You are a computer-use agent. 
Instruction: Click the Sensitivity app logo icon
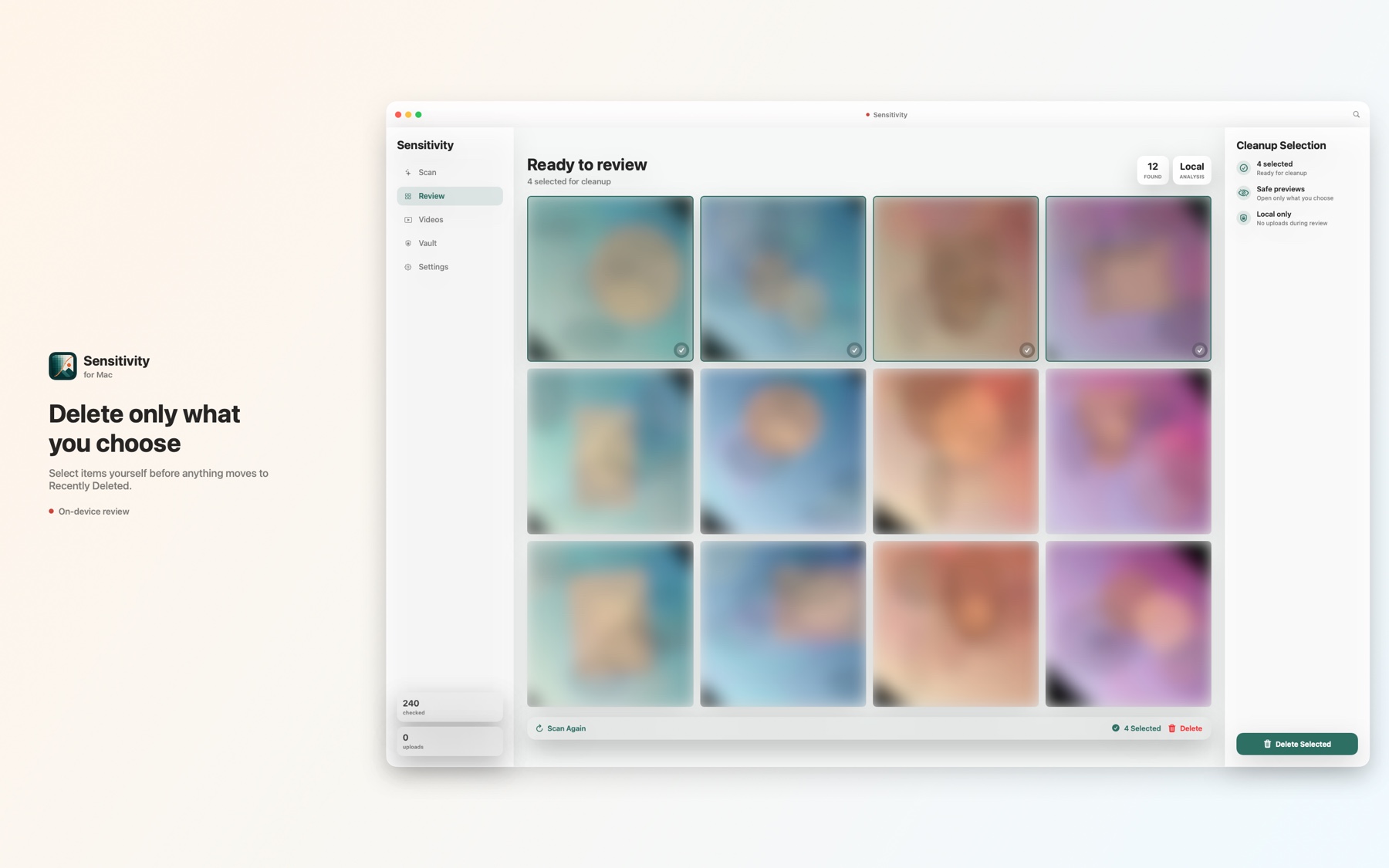pos(63,366)
